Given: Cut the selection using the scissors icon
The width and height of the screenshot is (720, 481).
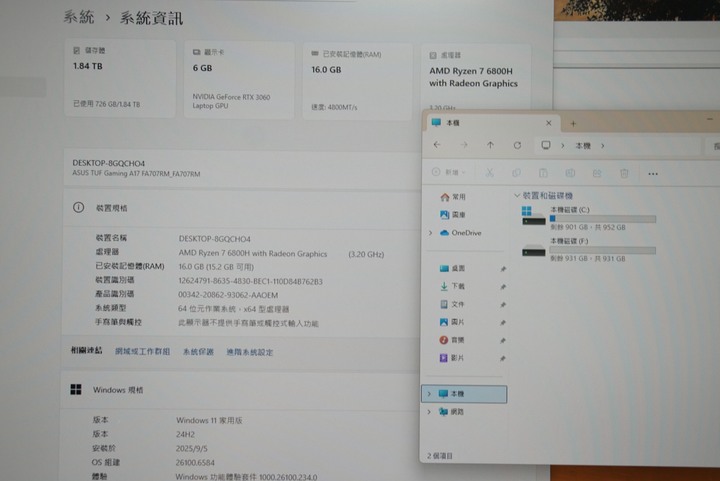Looking at the screenshot, I should (x=489, y=173).
